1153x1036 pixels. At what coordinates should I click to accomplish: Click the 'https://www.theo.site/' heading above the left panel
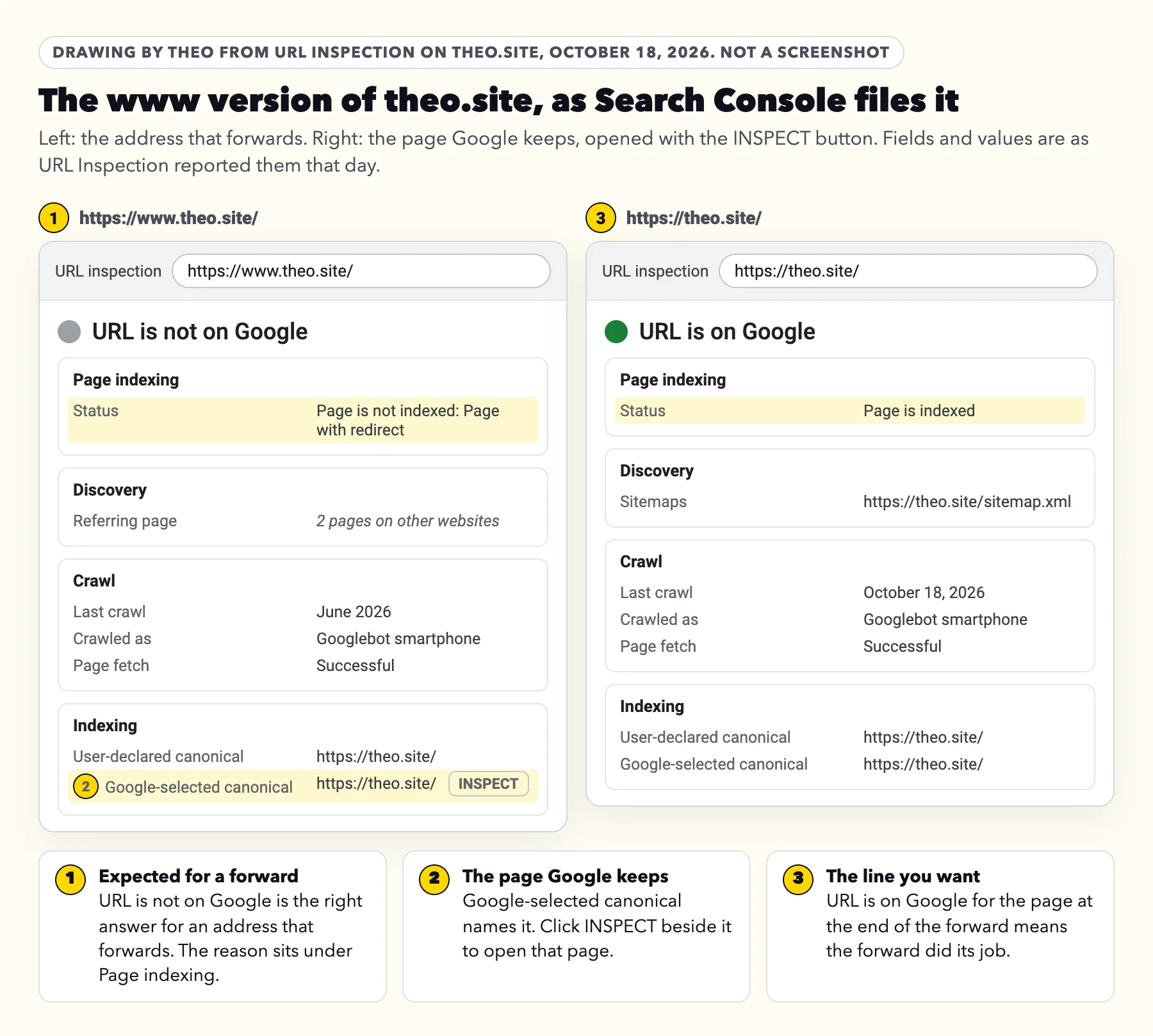pos(168,218)
